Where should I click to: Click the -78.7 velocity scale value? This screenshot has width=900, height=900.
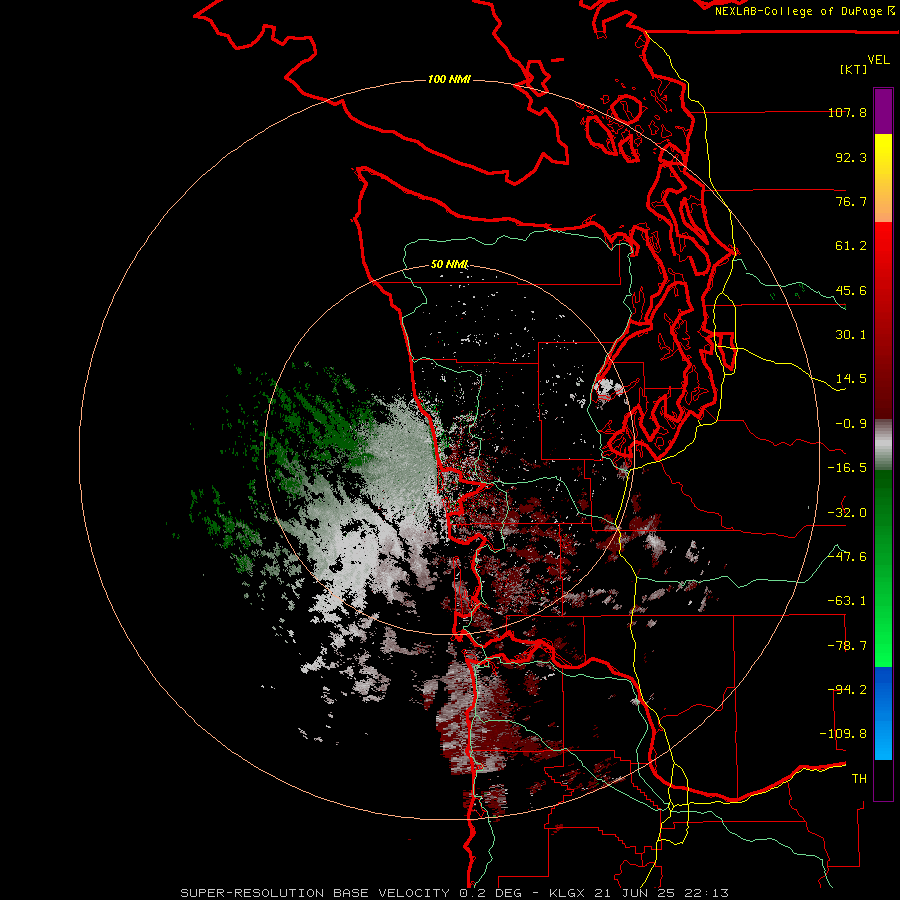coord(847,646)
